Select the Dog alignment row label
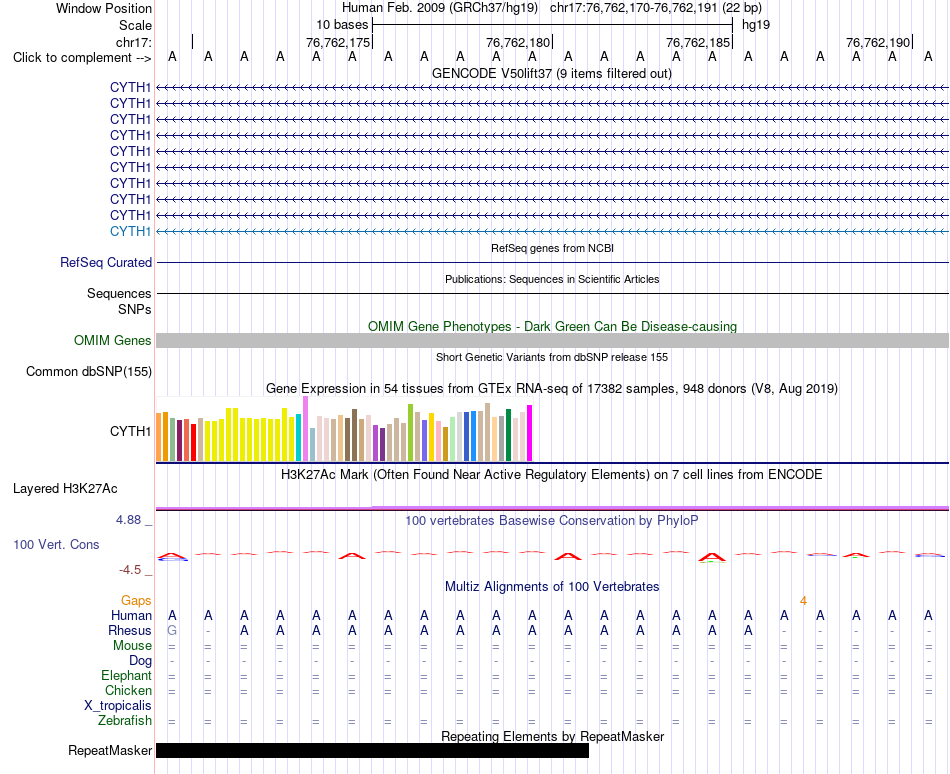This screenshot has width=950, height=774. (x=140, y=661)
